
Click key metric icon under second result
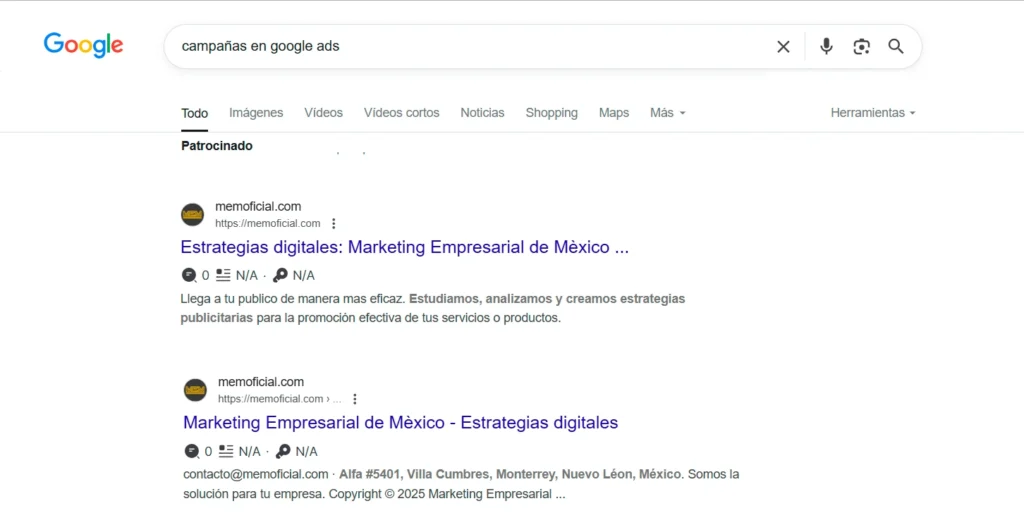(283, 451)
